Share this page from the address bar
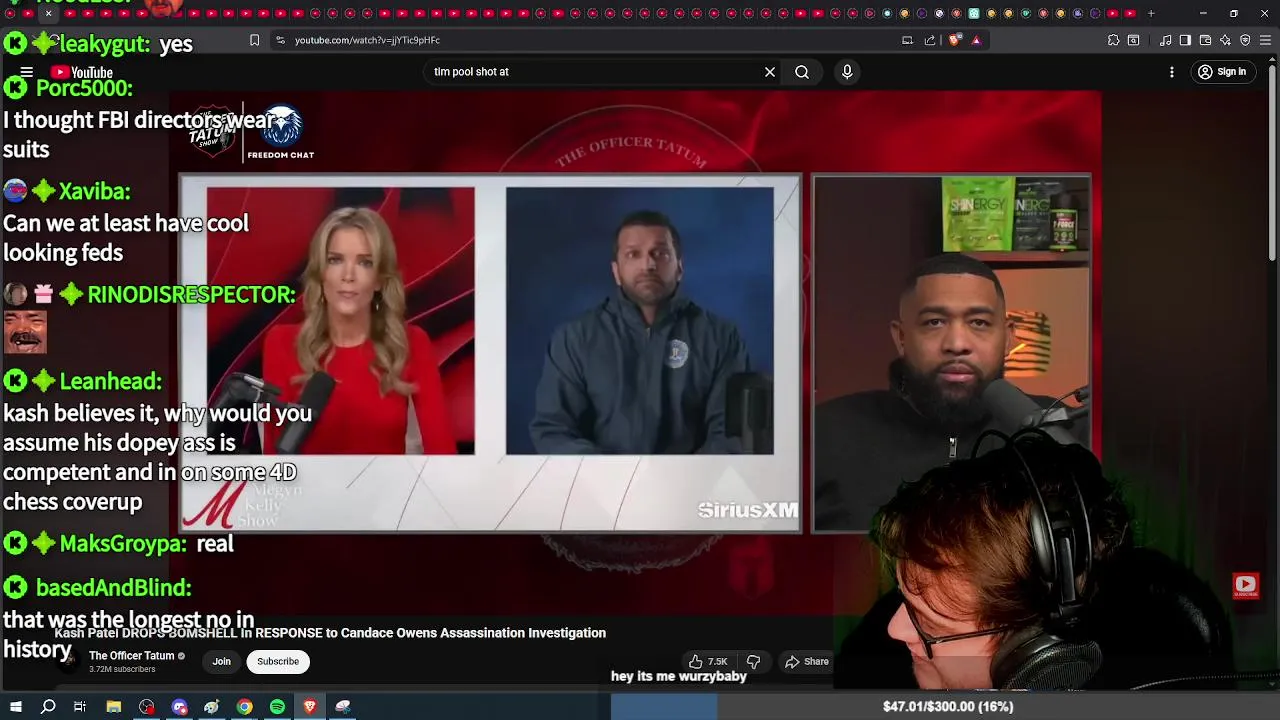This screenshot has width=1280, height=720. pos(930,40)
